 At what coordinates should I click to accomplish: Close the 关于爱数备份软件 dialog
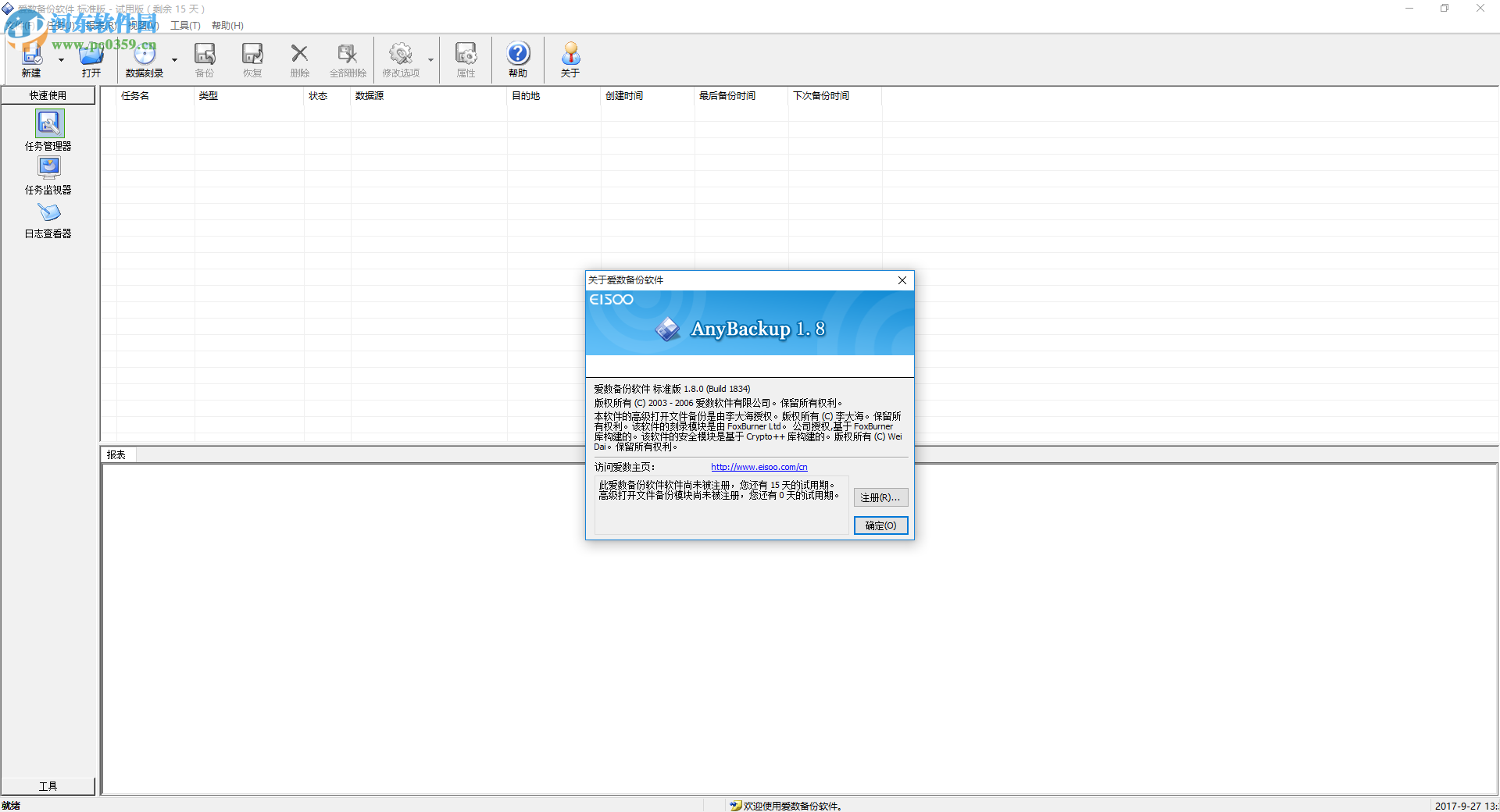pyautogui.click(x=902, y=280)
